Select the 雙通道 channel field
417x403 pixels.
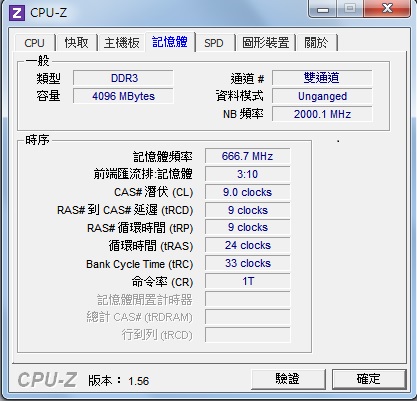pos(322,78)
